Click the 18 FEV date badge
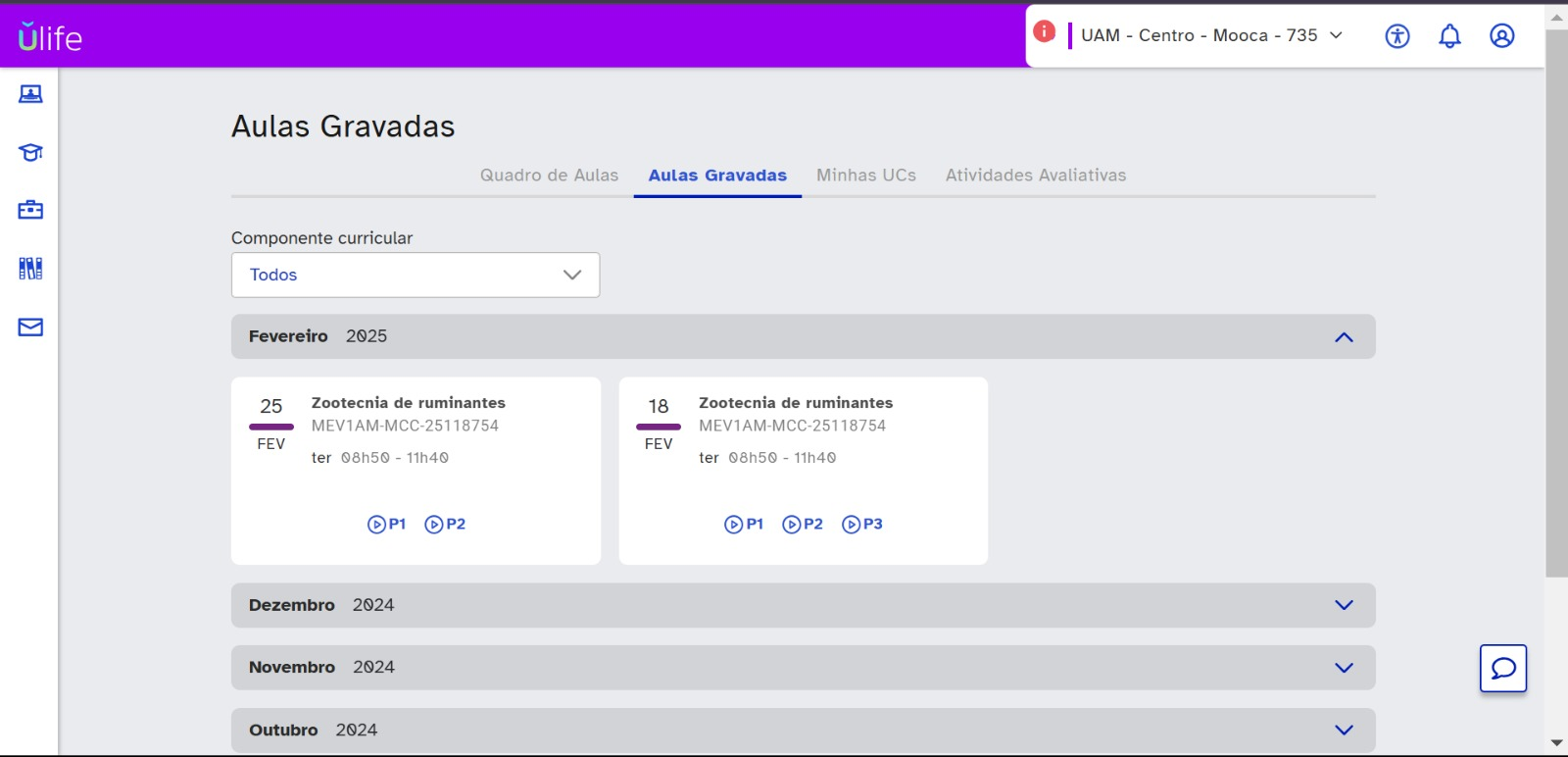The width and height of the screenshot is (1568, 757). coord(659,425)
